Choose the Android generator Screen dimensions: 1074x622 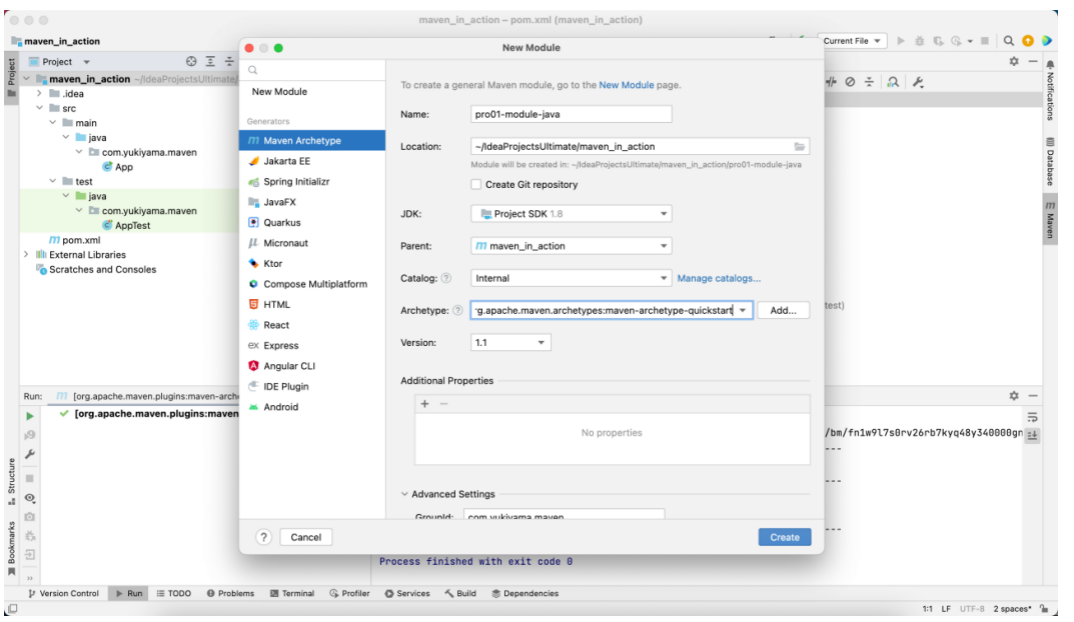click(312, 407)
